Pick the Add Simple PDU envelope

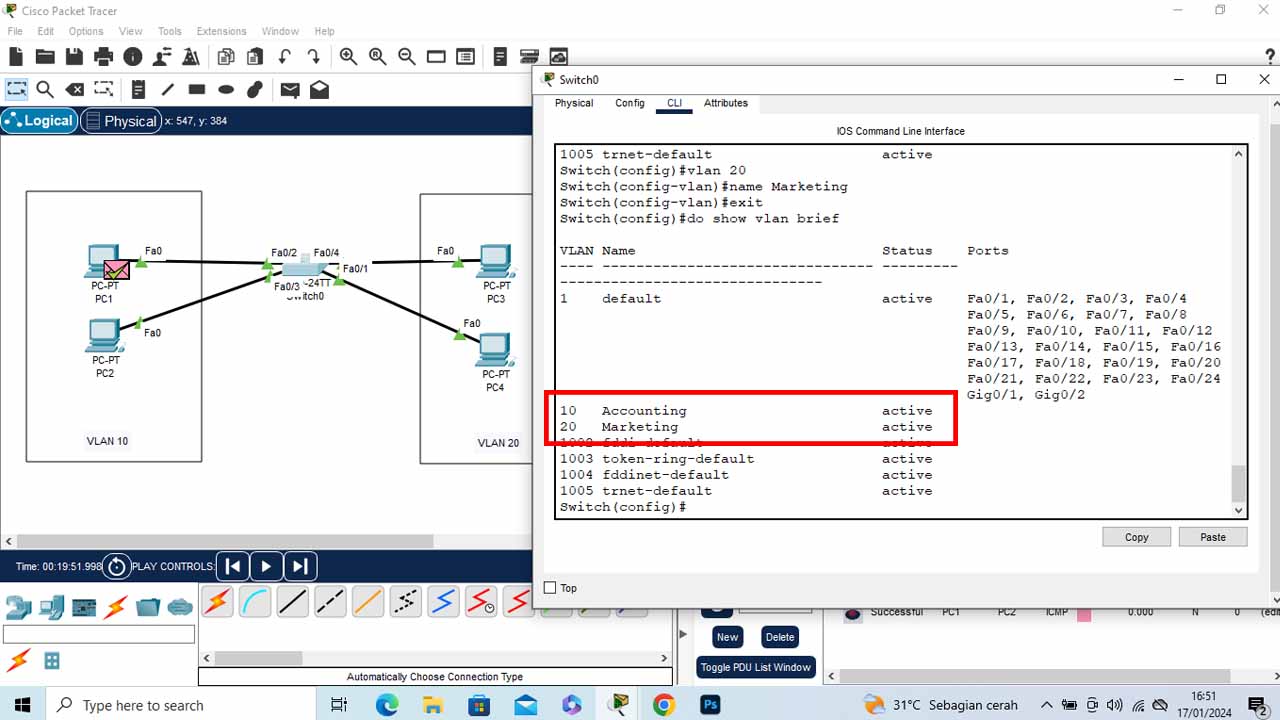(290, 89)
